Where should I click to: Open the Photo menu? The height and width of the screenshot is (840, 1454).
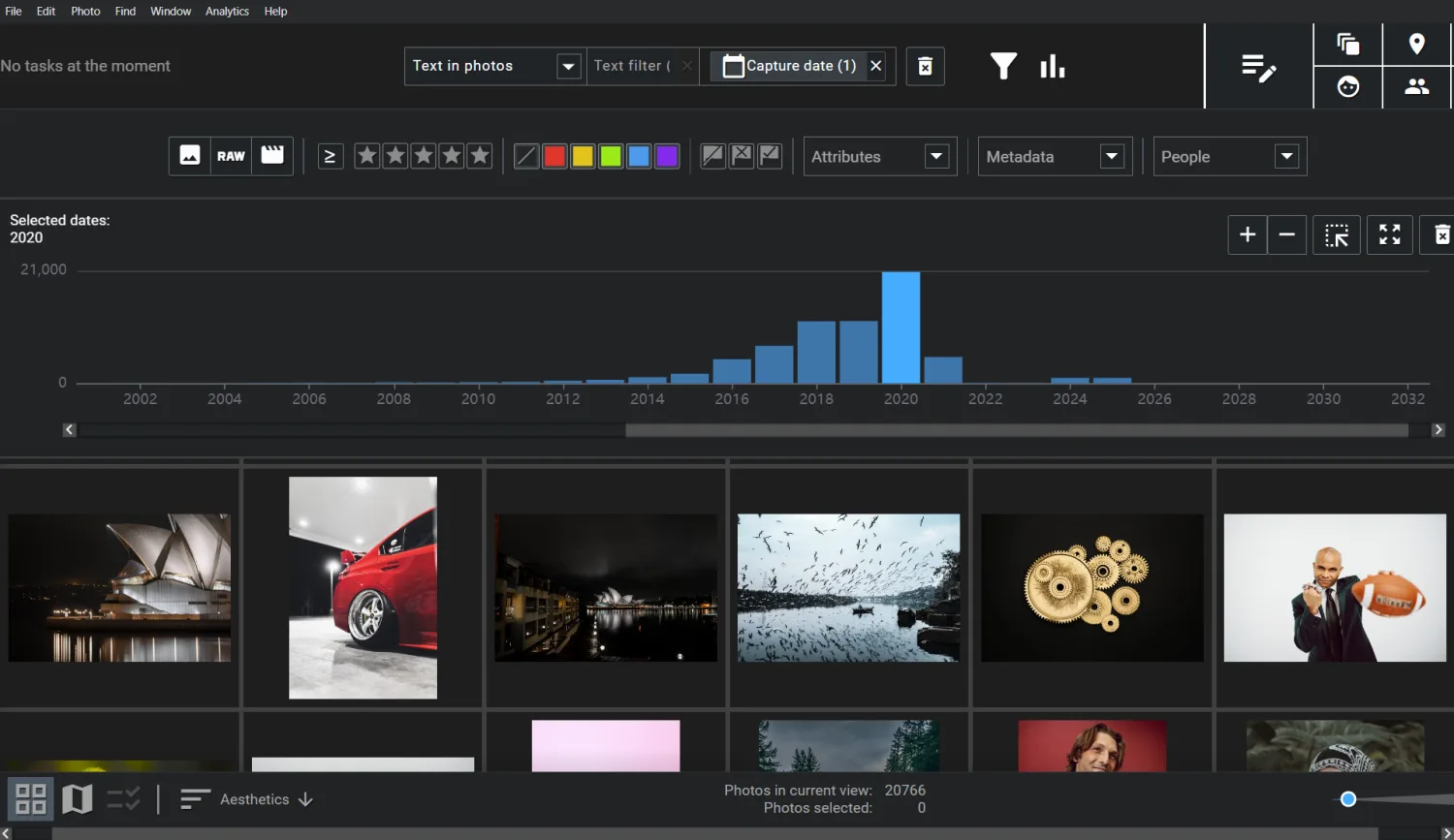[85, 12]
